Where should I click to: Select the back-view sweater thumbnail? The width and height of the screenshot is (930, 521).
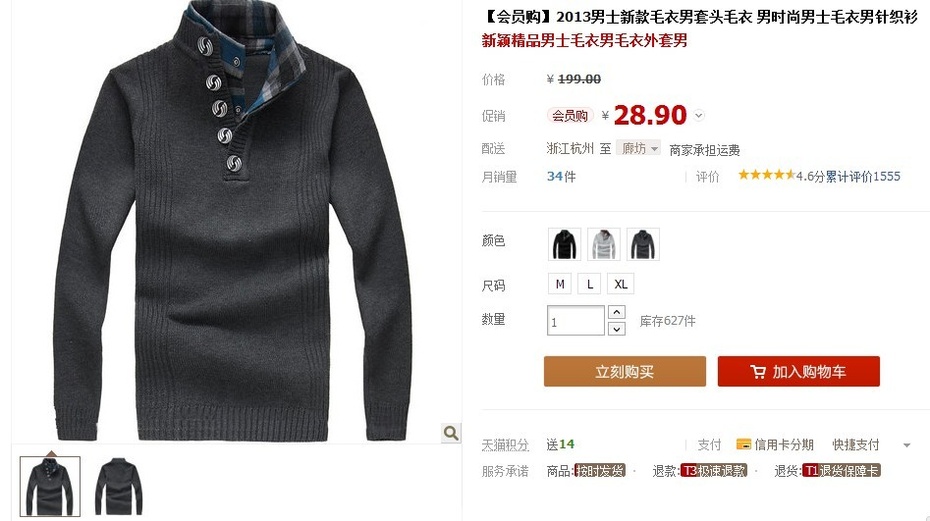pyautogui.click(x=119, y=486)
